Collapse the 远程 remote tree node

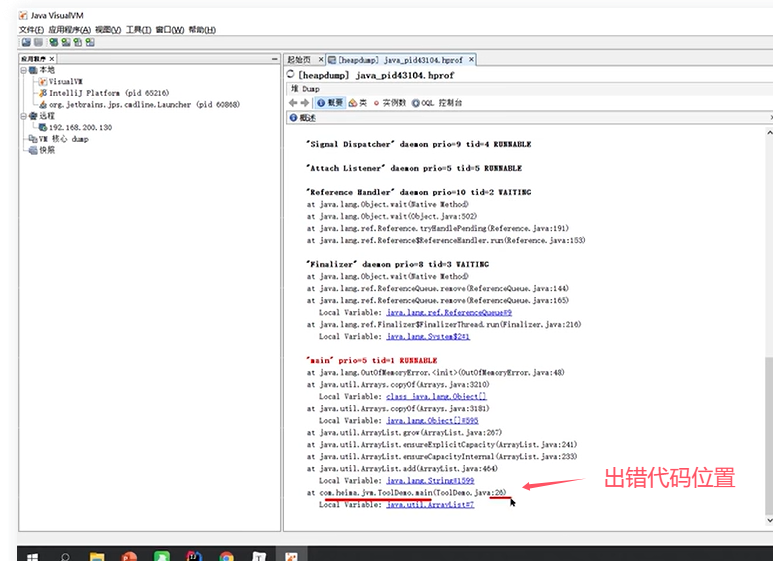(23, 116)
